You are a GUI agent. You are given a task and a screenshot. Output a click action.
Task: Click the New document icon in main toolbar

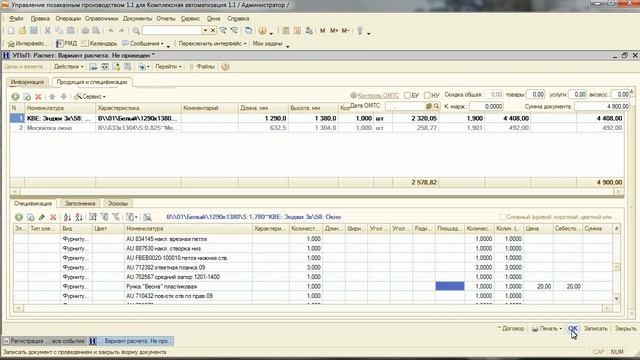[11, 31]
